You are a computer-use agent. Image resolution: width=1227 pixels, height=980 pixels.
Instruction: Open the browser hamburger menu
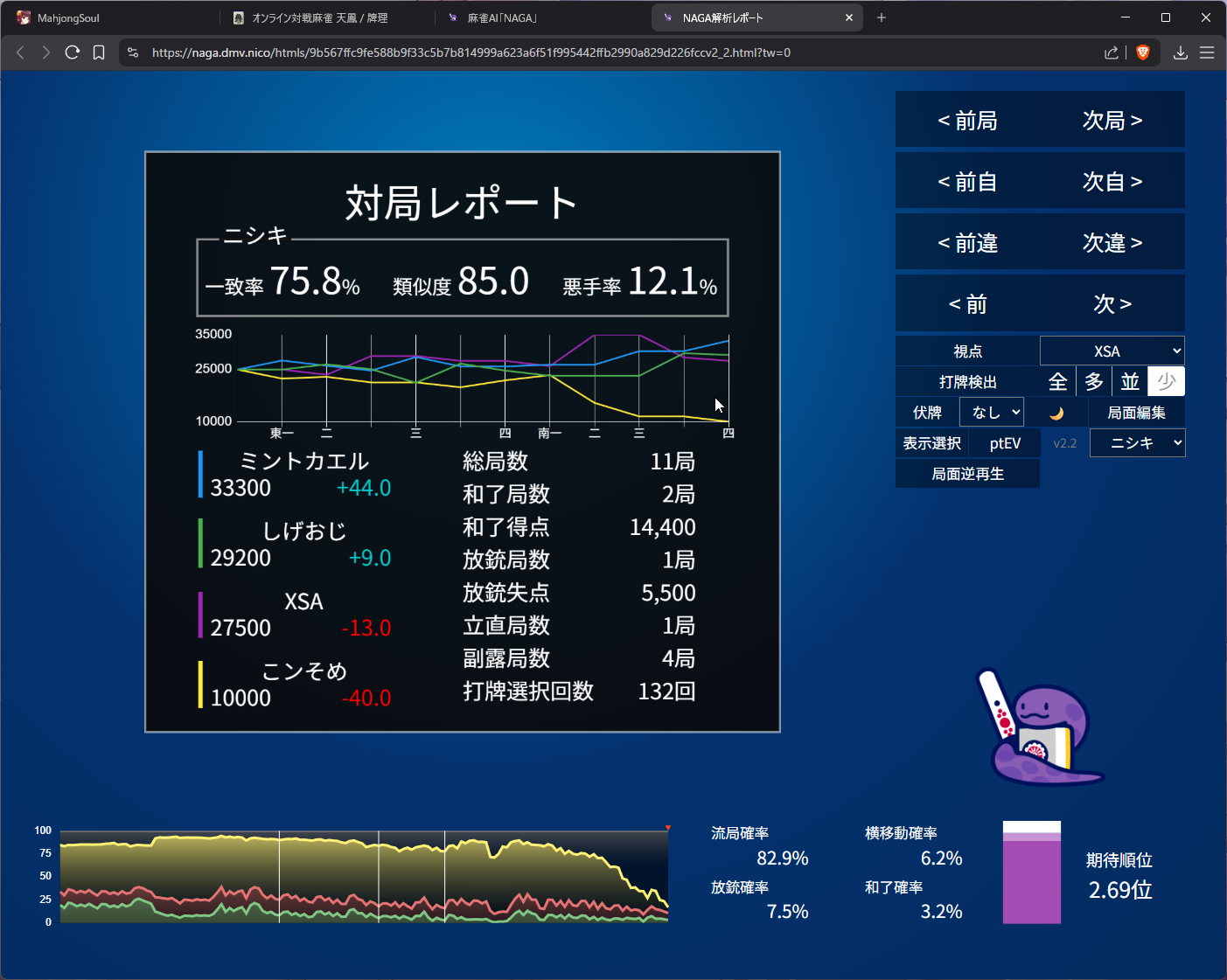click(x=1207, y=52)
